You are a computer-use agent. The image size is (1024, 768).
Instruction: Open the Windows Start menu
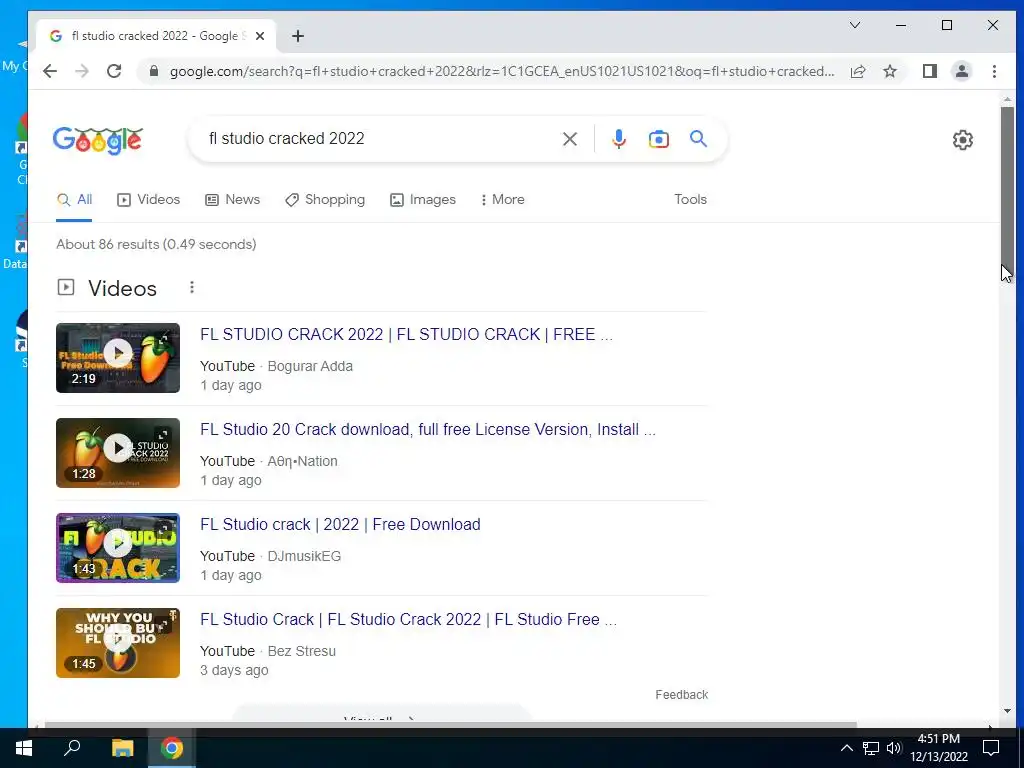point(24,748)
